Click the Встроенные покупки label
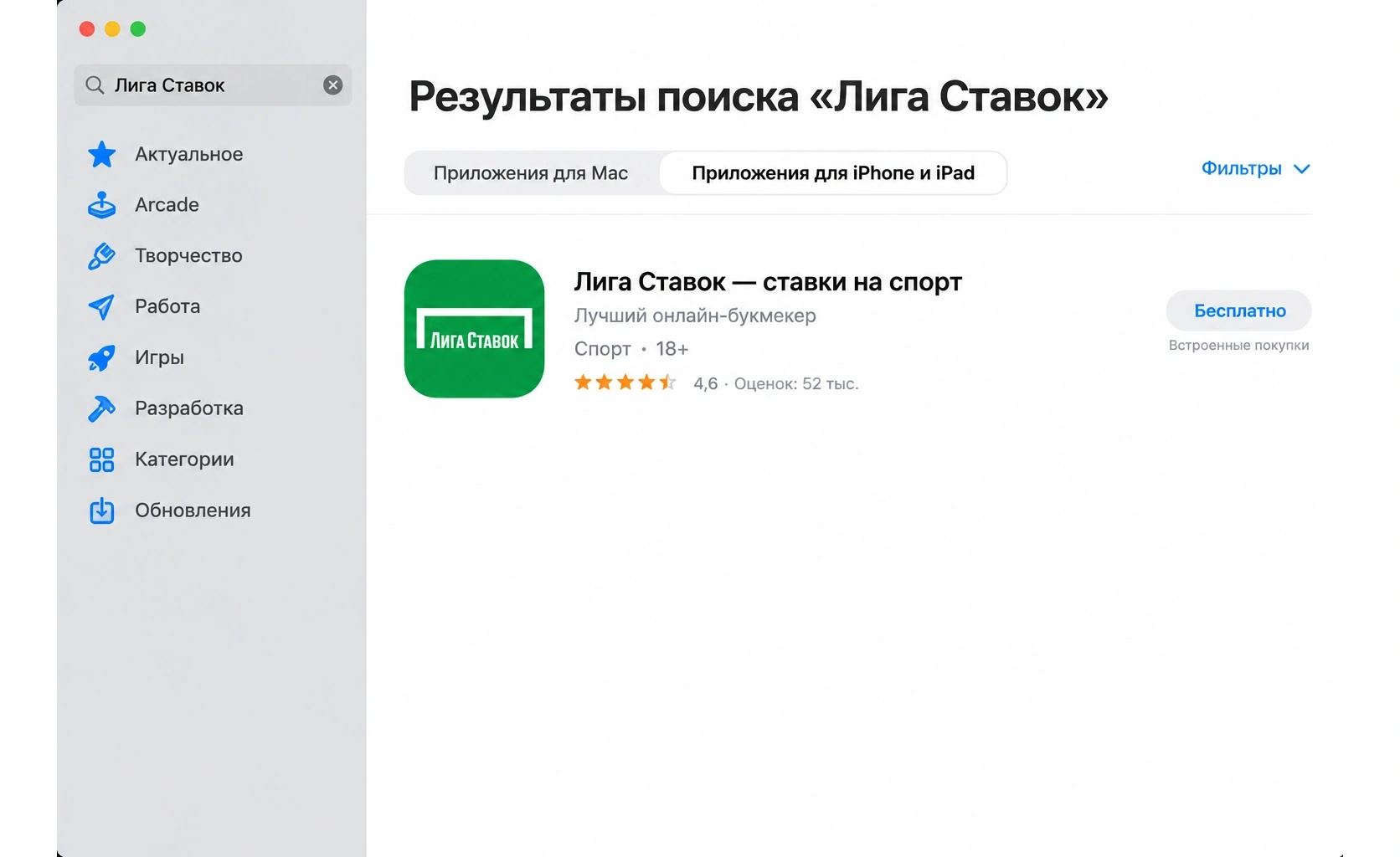 1239,346
